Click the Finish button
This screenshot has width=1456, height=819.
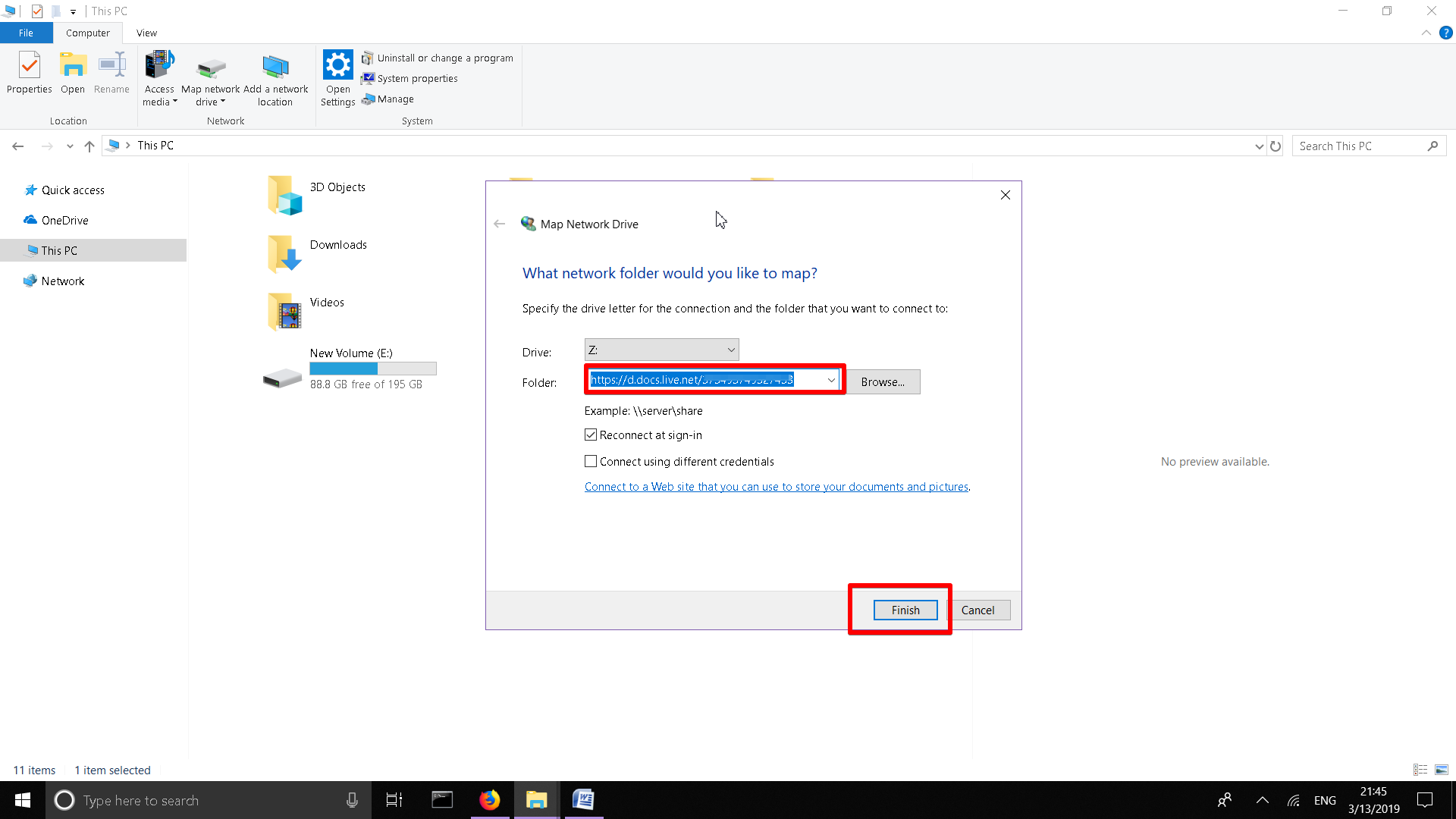click(x=905, y=610)
